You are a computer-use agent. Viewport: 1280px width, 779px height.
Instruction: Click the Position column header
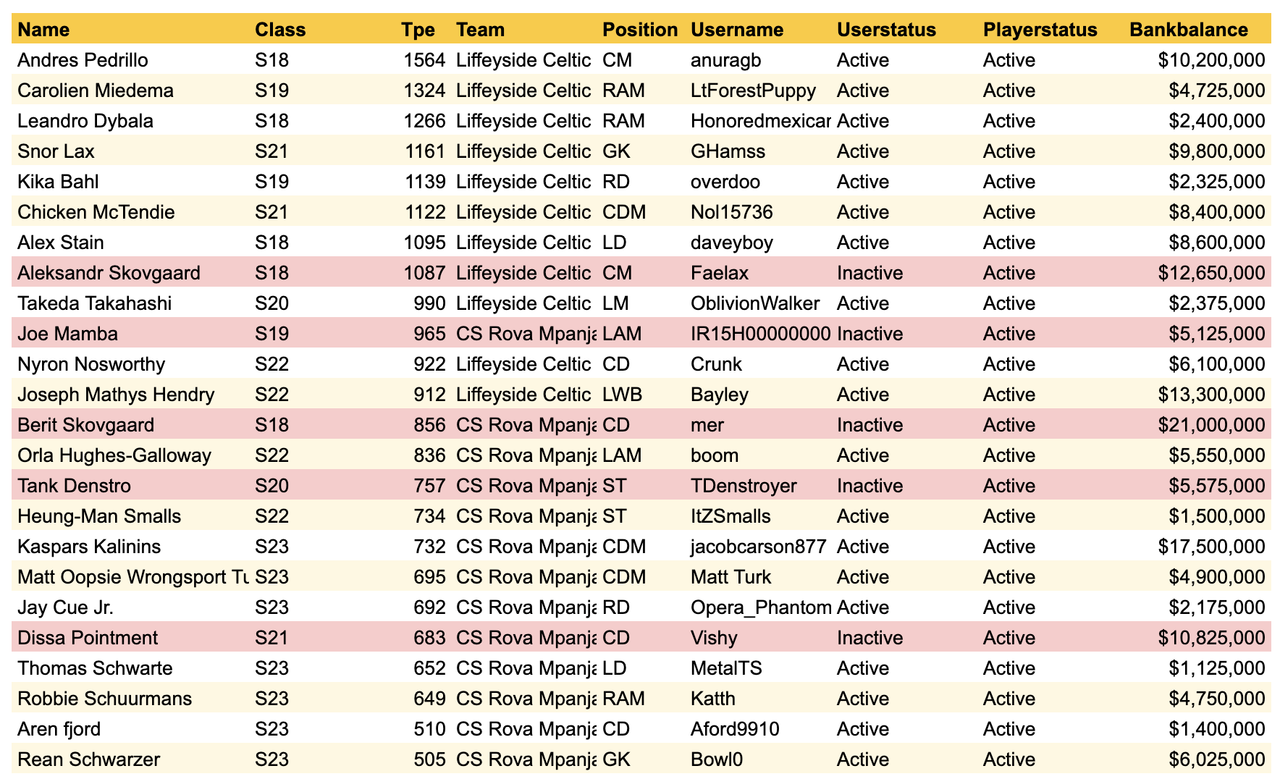[640, 29]
